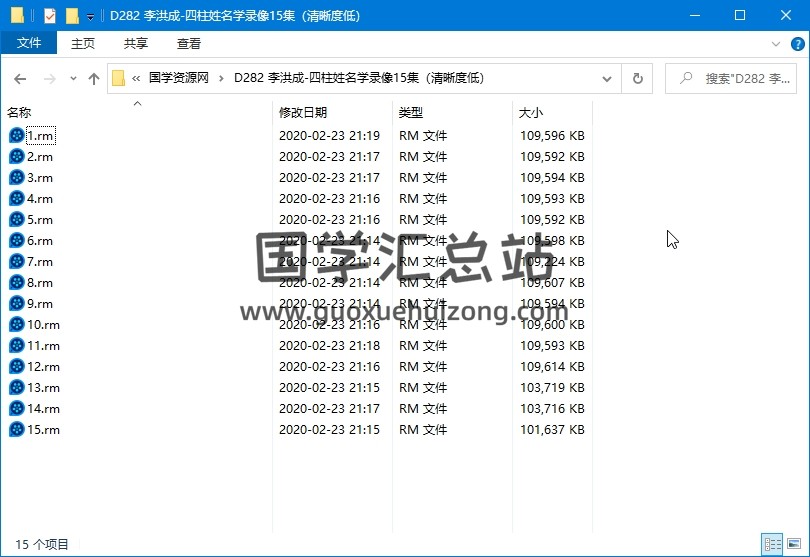
Task: Select file name 3.rm
Action: pos(40,177)
